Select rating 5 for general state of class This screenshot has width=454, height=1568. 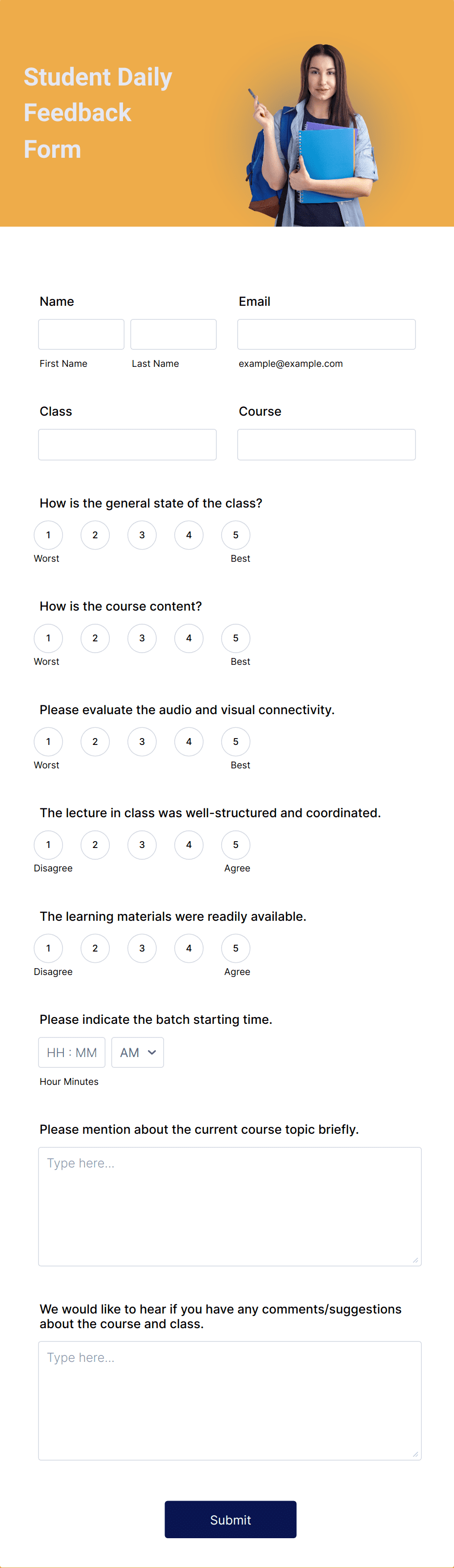pos(235,535)
